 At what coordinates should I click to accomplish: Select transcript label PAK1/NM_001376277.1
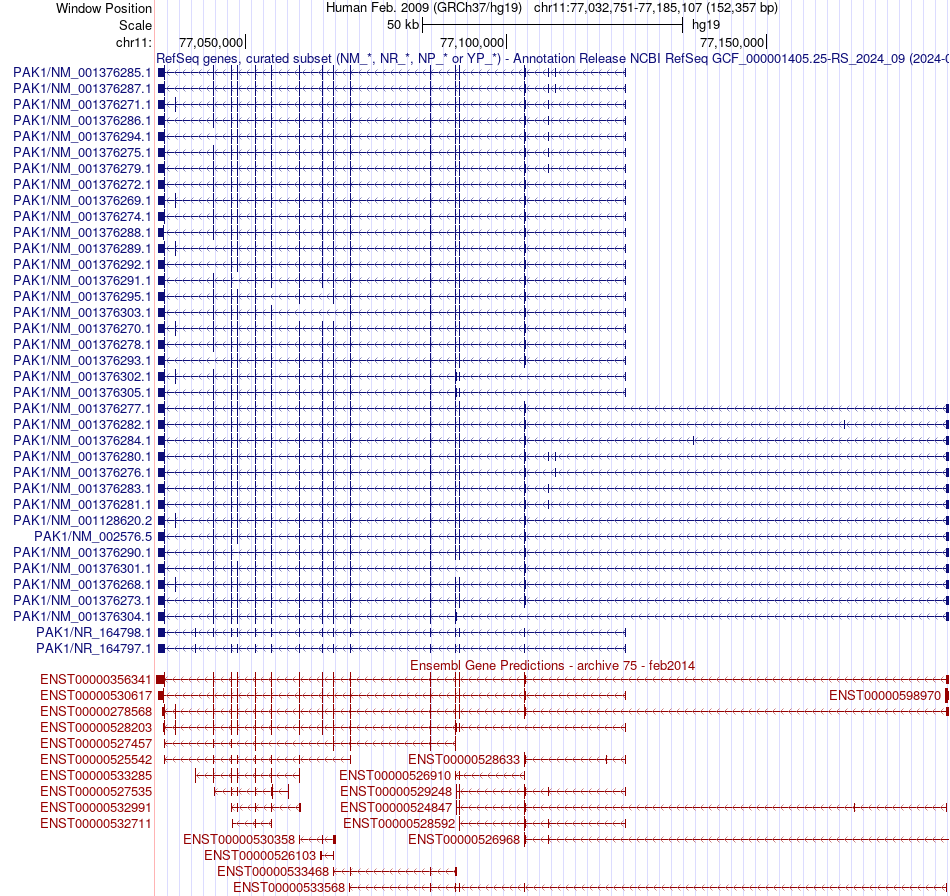[x=82, y=408]
